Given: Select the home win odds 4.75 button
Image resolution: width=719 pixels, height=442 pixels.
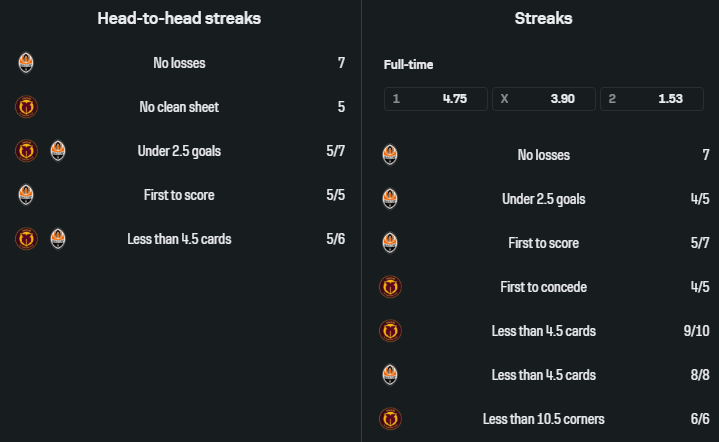Looking at the screenshot, I should (x=436, y=99).
